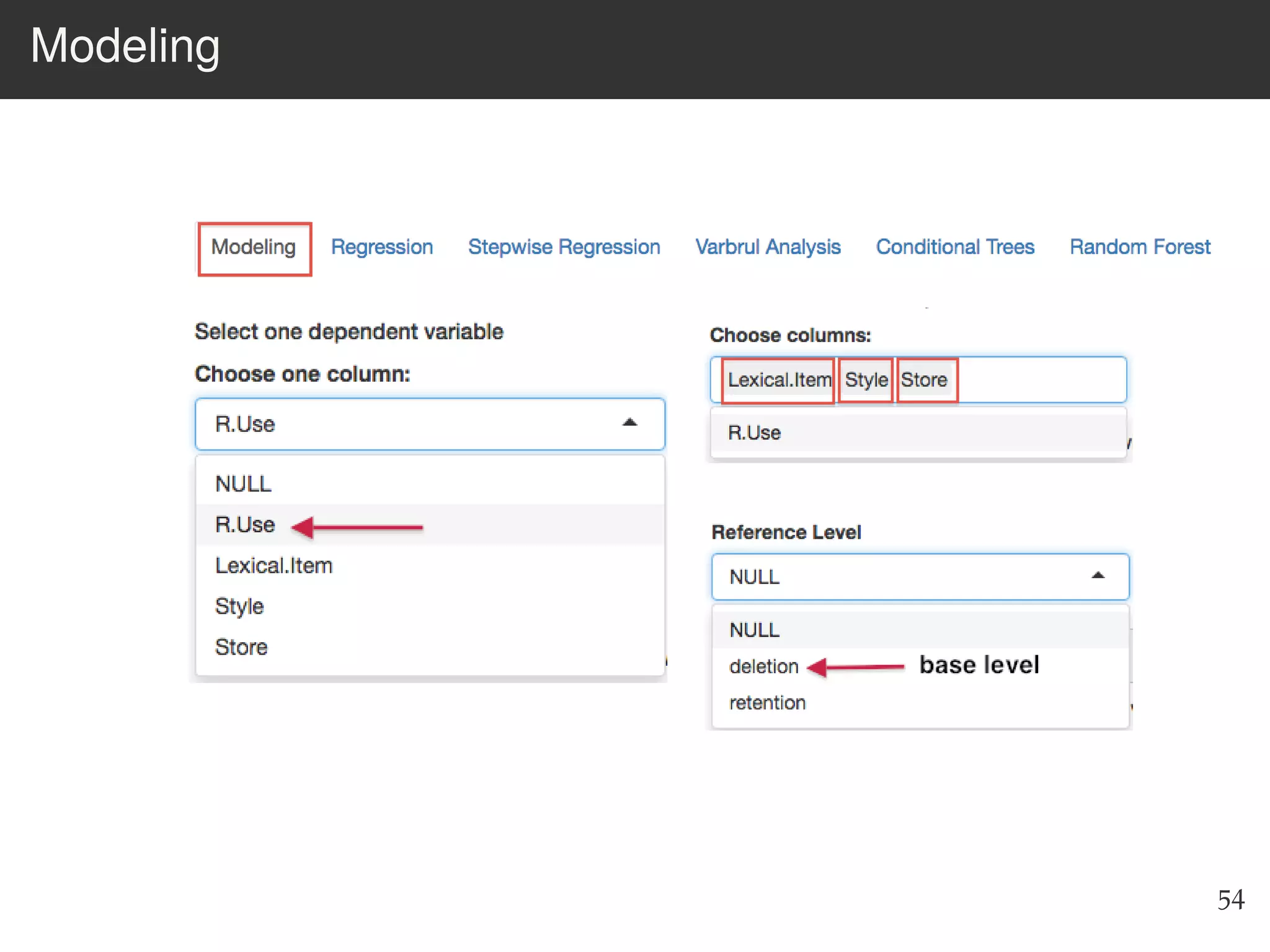Pick Lexical.Item from the column list
Screen dimensions: 1270x952
[x=273, y=566]
